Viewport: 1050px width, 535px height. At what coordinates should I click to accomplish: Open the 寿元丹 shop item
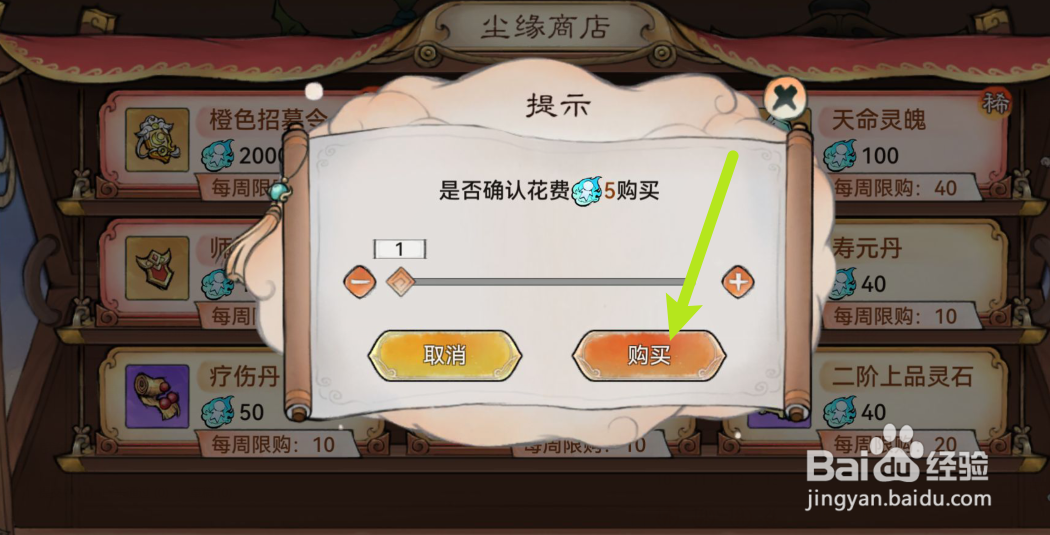(x=917, y=271)
